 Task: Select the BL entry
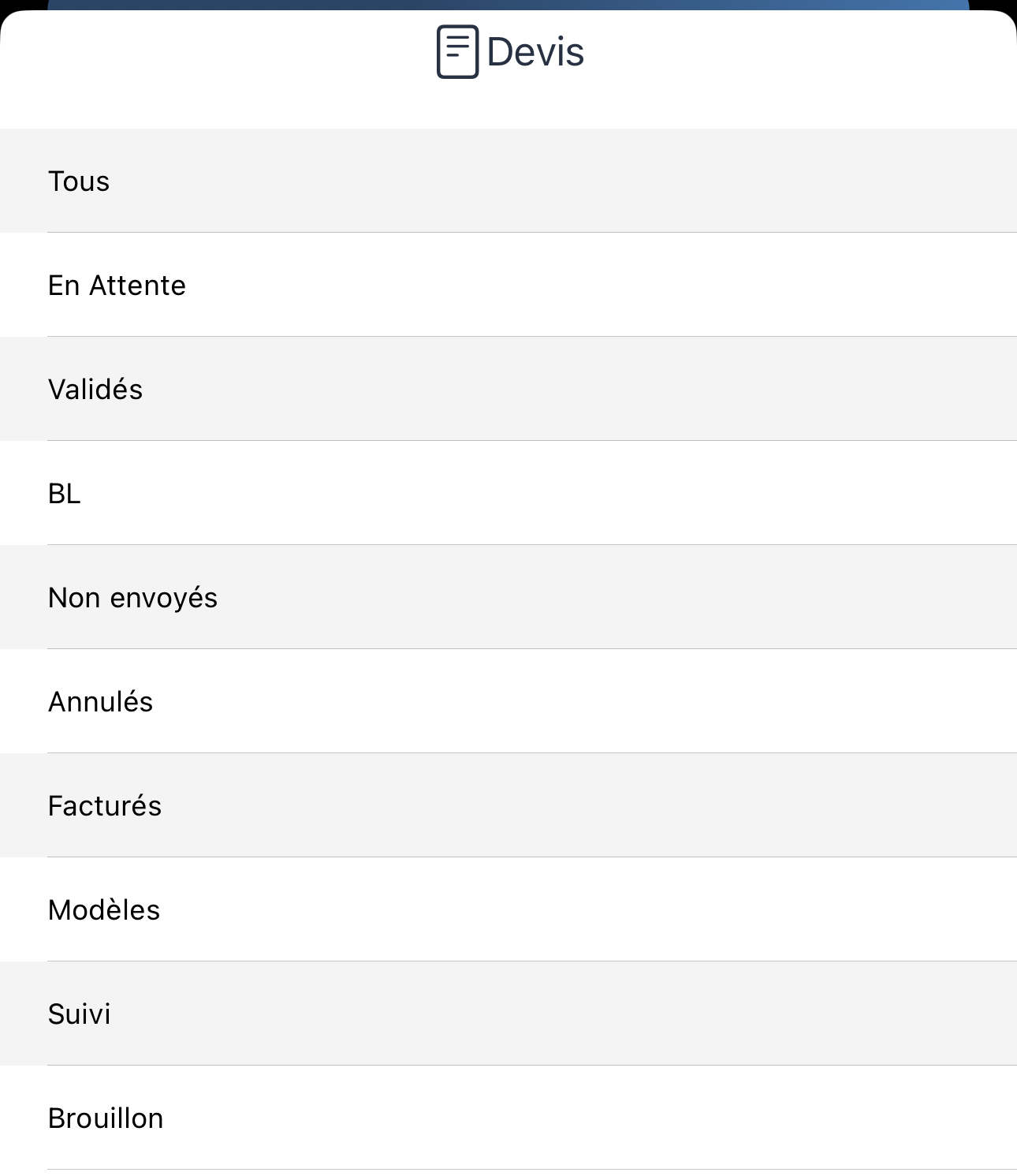(x=508, y=493)
